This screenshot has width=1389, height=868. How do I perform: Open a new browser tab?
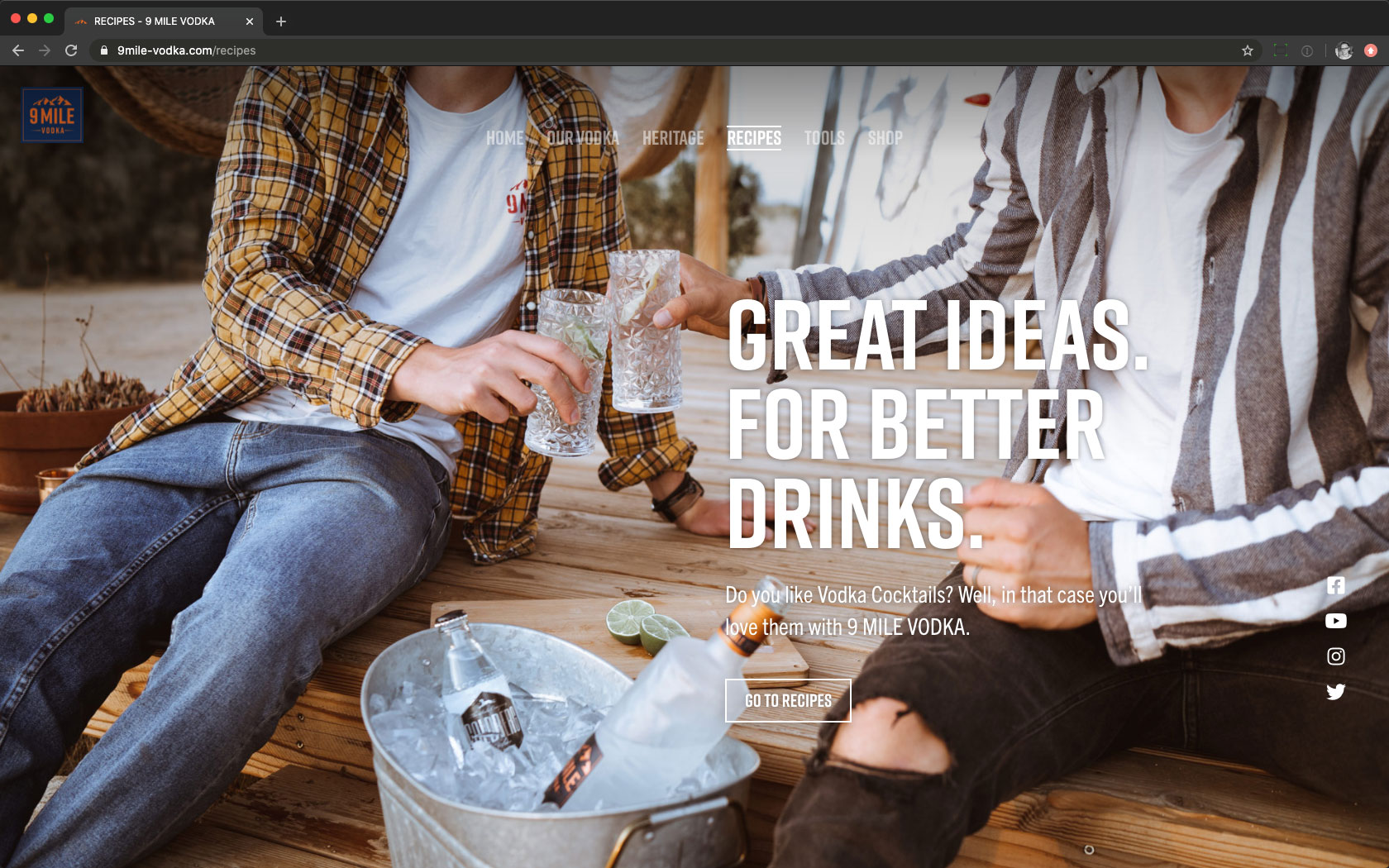coord(281,21)
